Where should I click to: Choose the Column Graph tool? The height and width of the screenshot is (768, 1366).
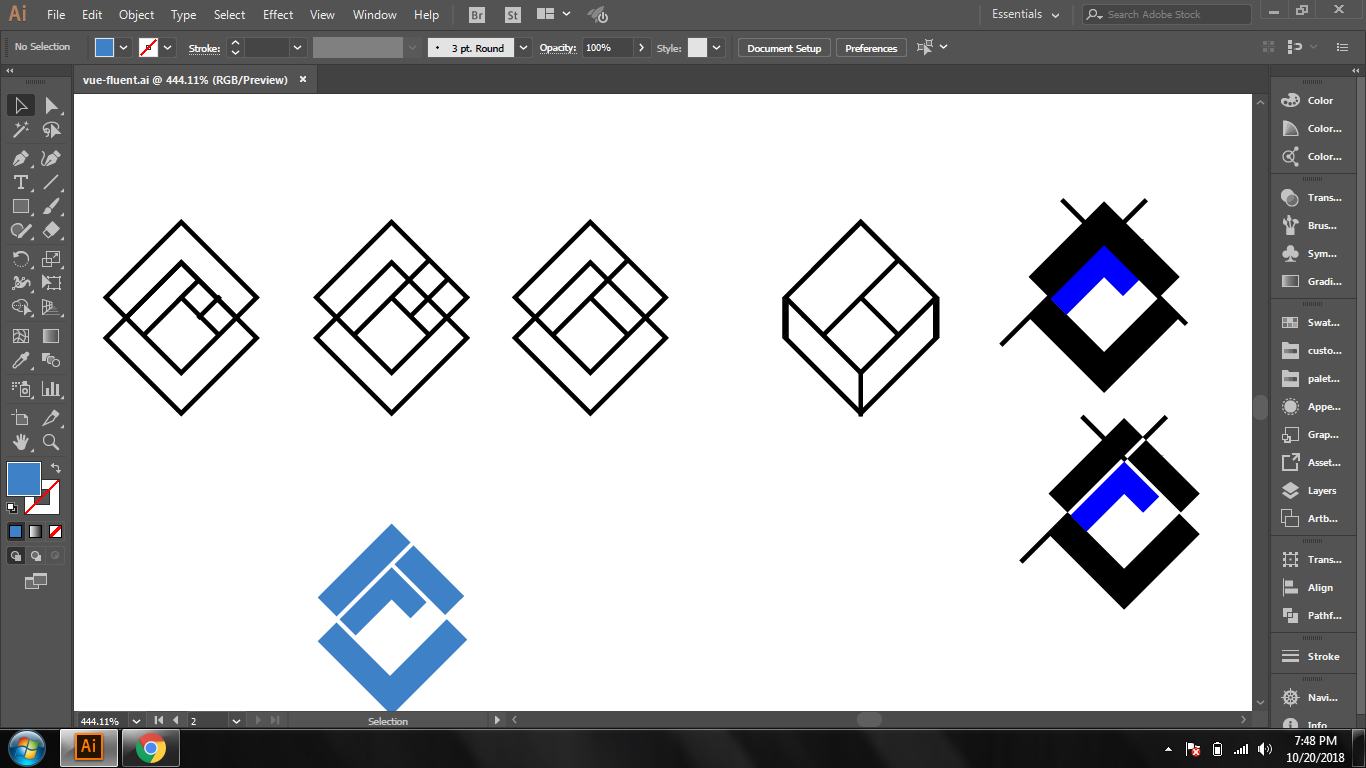51,389
